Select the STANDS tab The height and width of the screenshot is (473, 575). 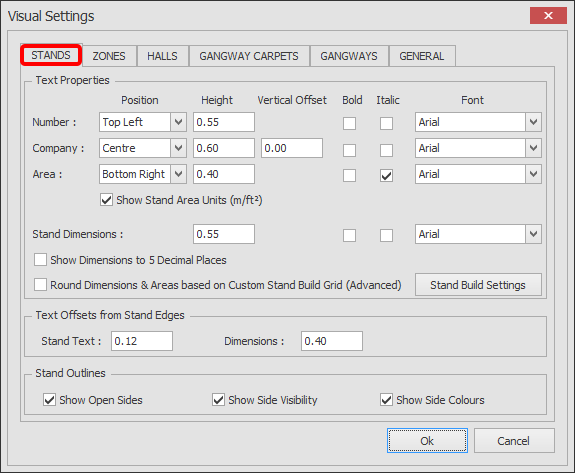(x=51, y=55)
